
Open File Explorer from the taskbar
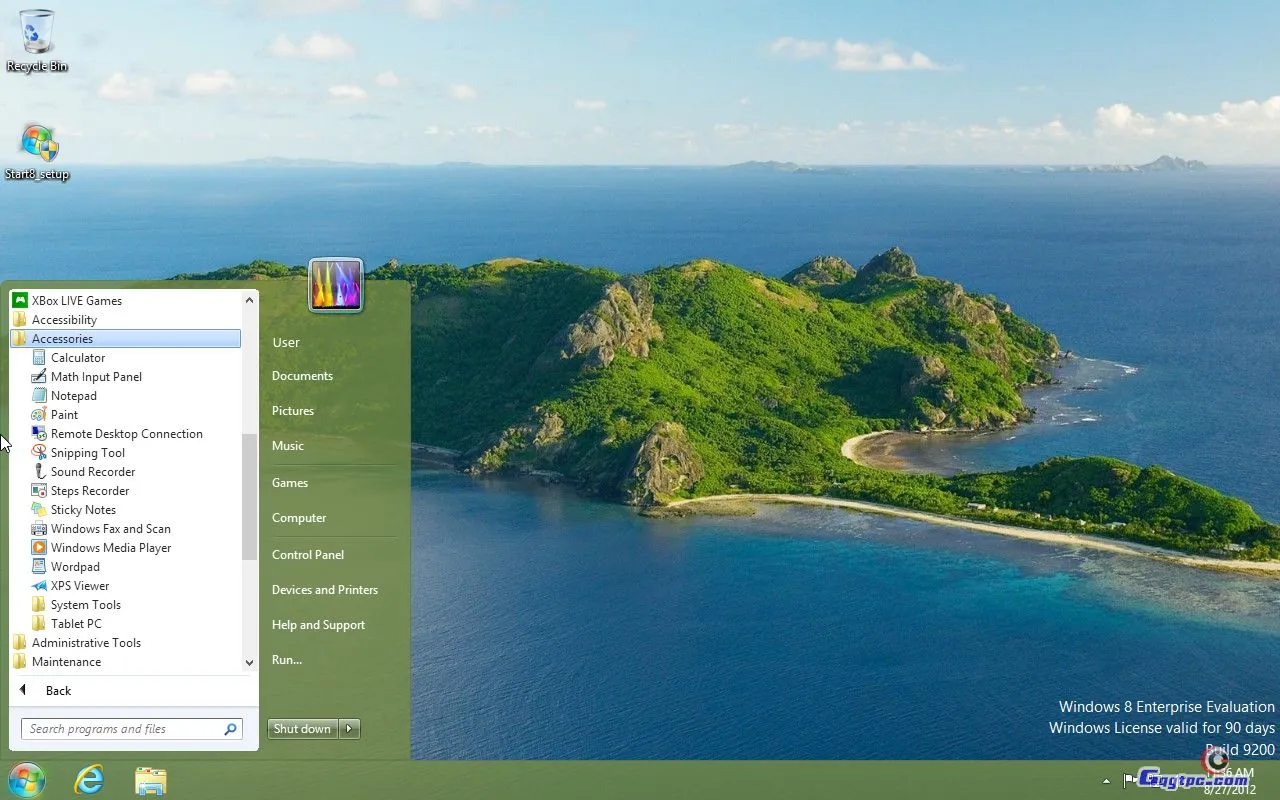click(x=150, y=780)
